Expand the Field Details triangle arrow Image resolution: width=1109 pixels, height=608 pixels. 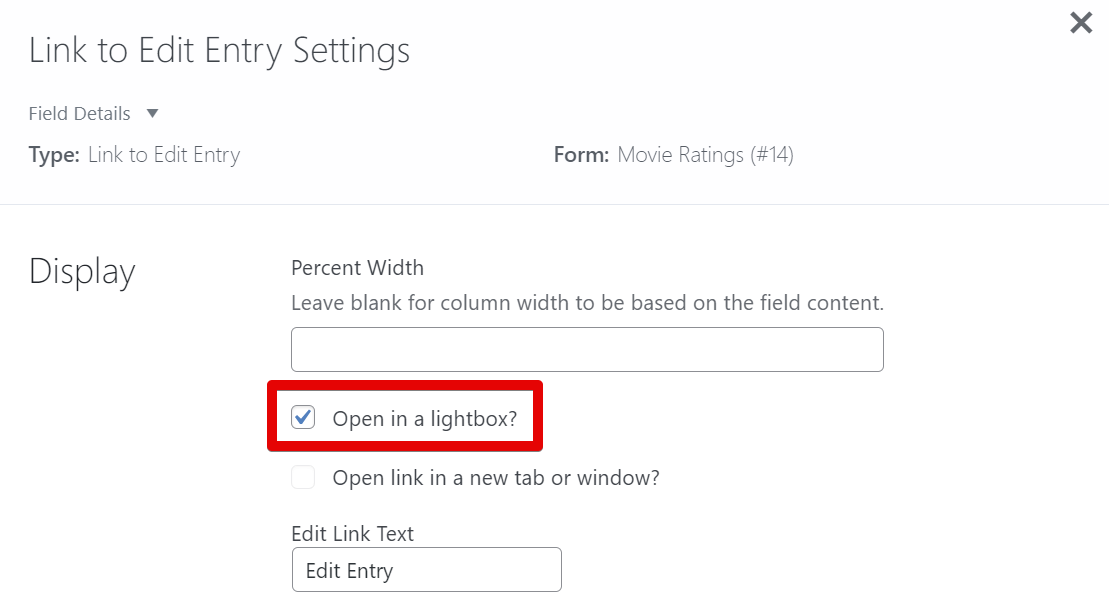click(x=152, y=113)
